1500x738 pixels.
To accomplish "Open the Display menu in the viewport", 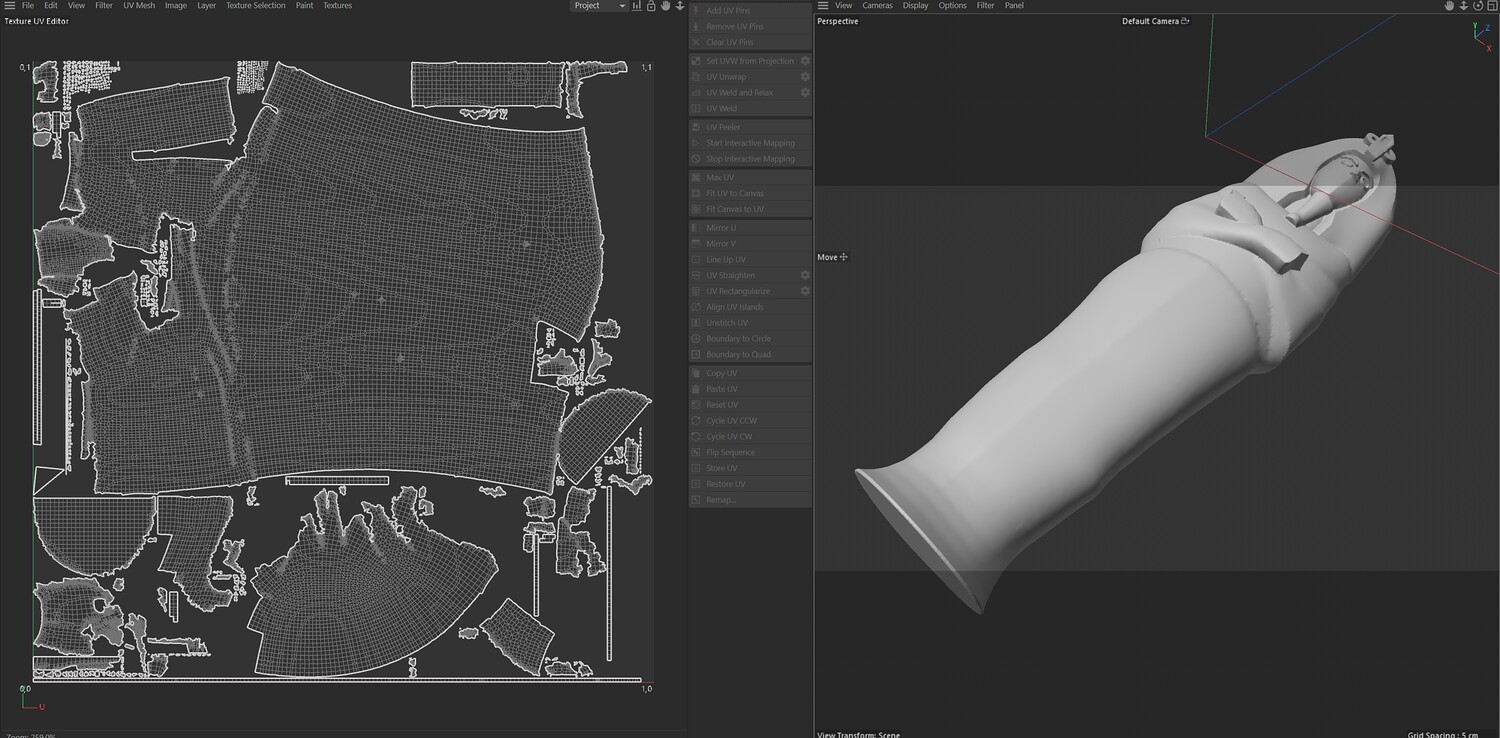I will point(916,6).
